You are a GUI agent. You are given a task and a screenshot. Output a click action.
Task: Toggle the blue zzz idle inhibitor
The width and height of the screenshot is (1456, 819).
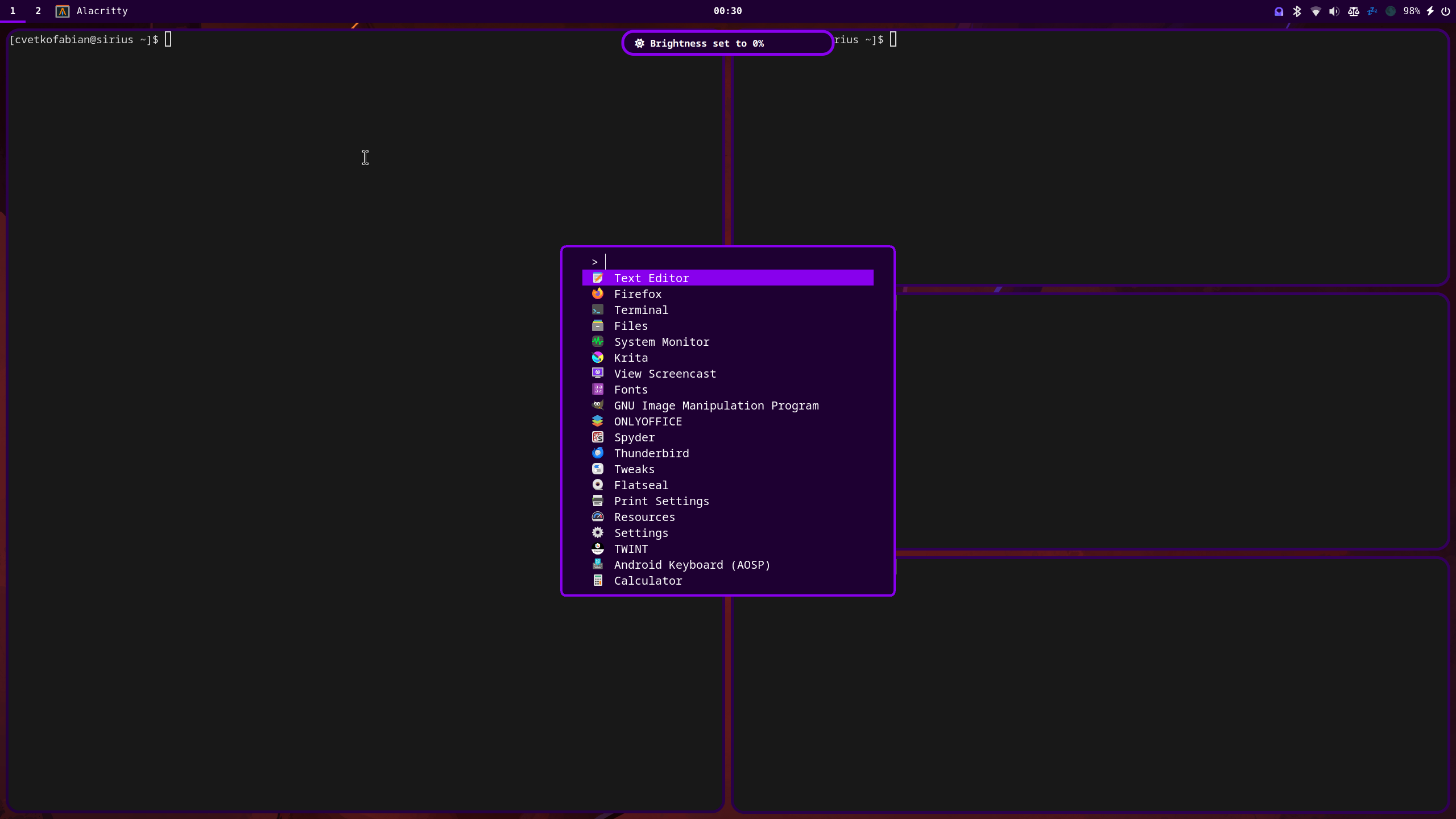pos(1372,11)
